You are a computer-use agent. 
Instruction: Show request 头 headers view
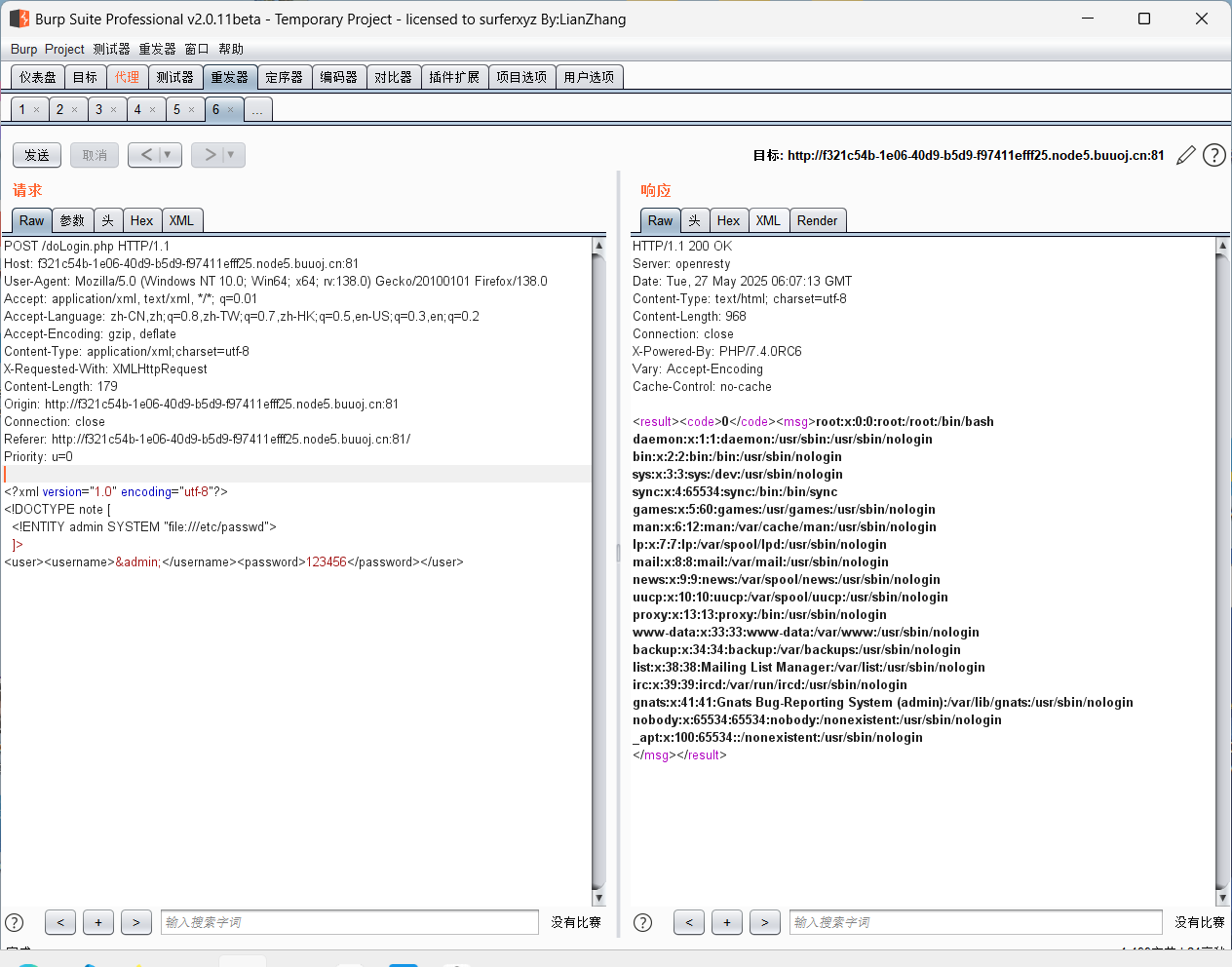tap(108, 220)
